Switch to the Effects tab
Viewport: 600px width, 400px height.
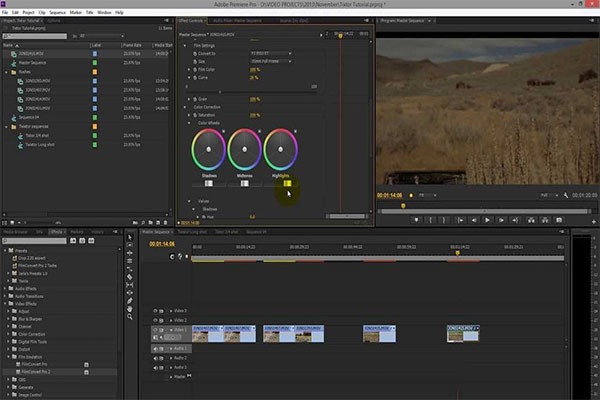(57, 232)
